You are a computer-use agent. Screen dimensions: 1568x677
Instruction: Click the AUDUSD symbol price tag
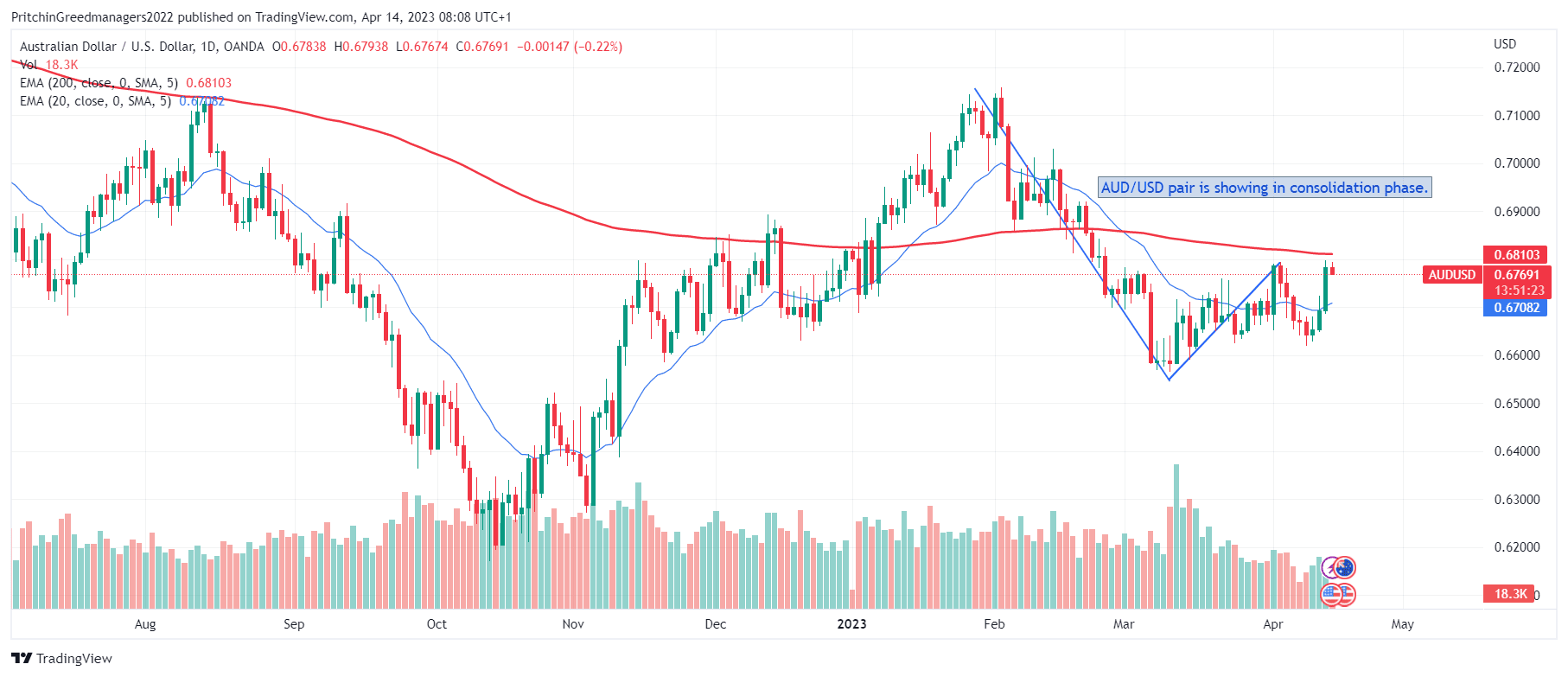(1451, 275)
